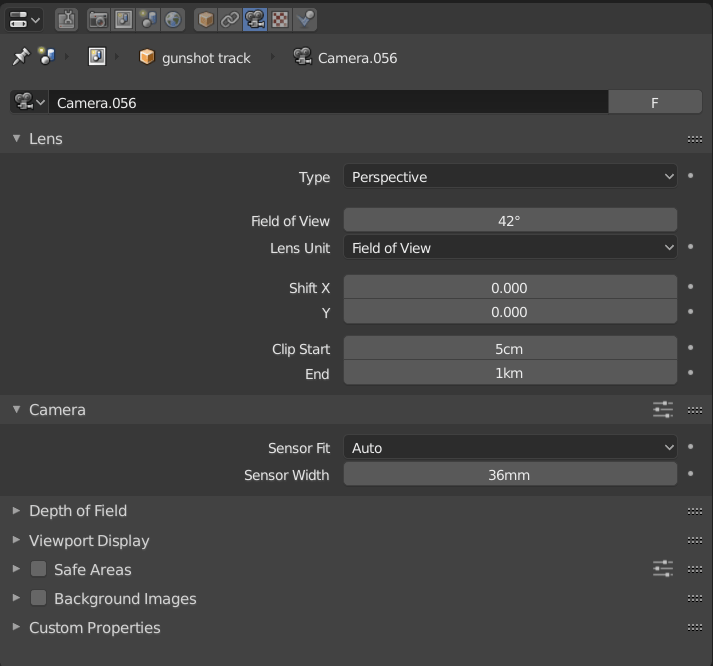The width and height of the screenshot is (713, 666).
Task: Expand the Safe Areas panel
Action: point(16,569)
